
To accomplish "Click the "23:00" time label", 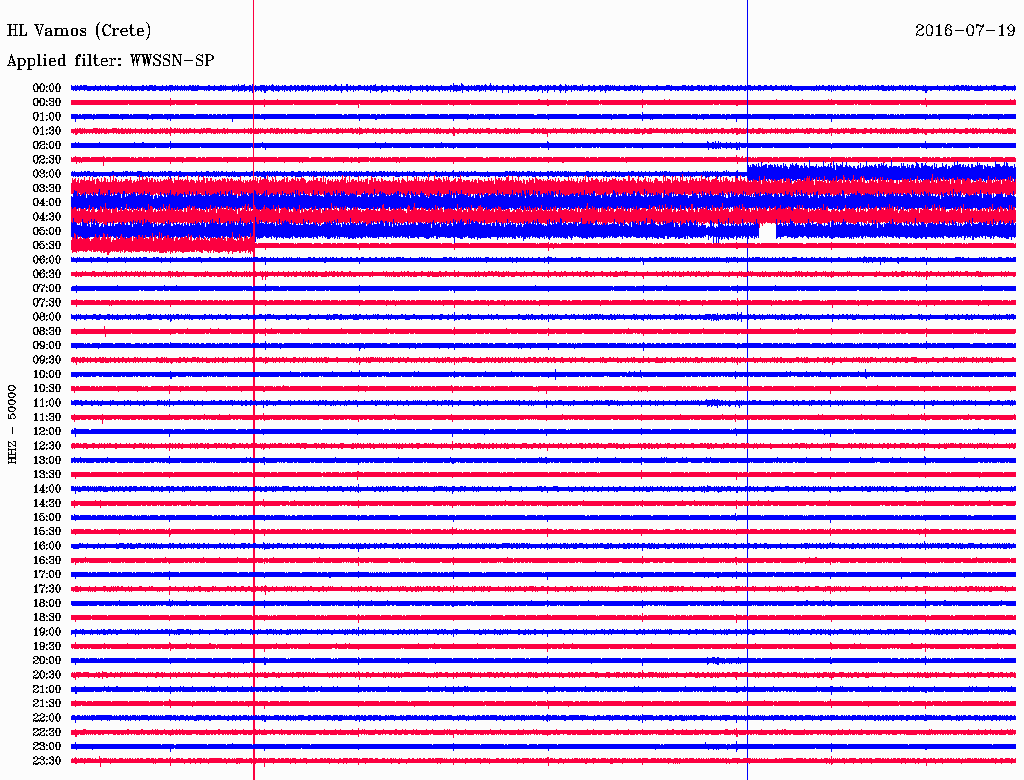I will (x=47, y=747).
